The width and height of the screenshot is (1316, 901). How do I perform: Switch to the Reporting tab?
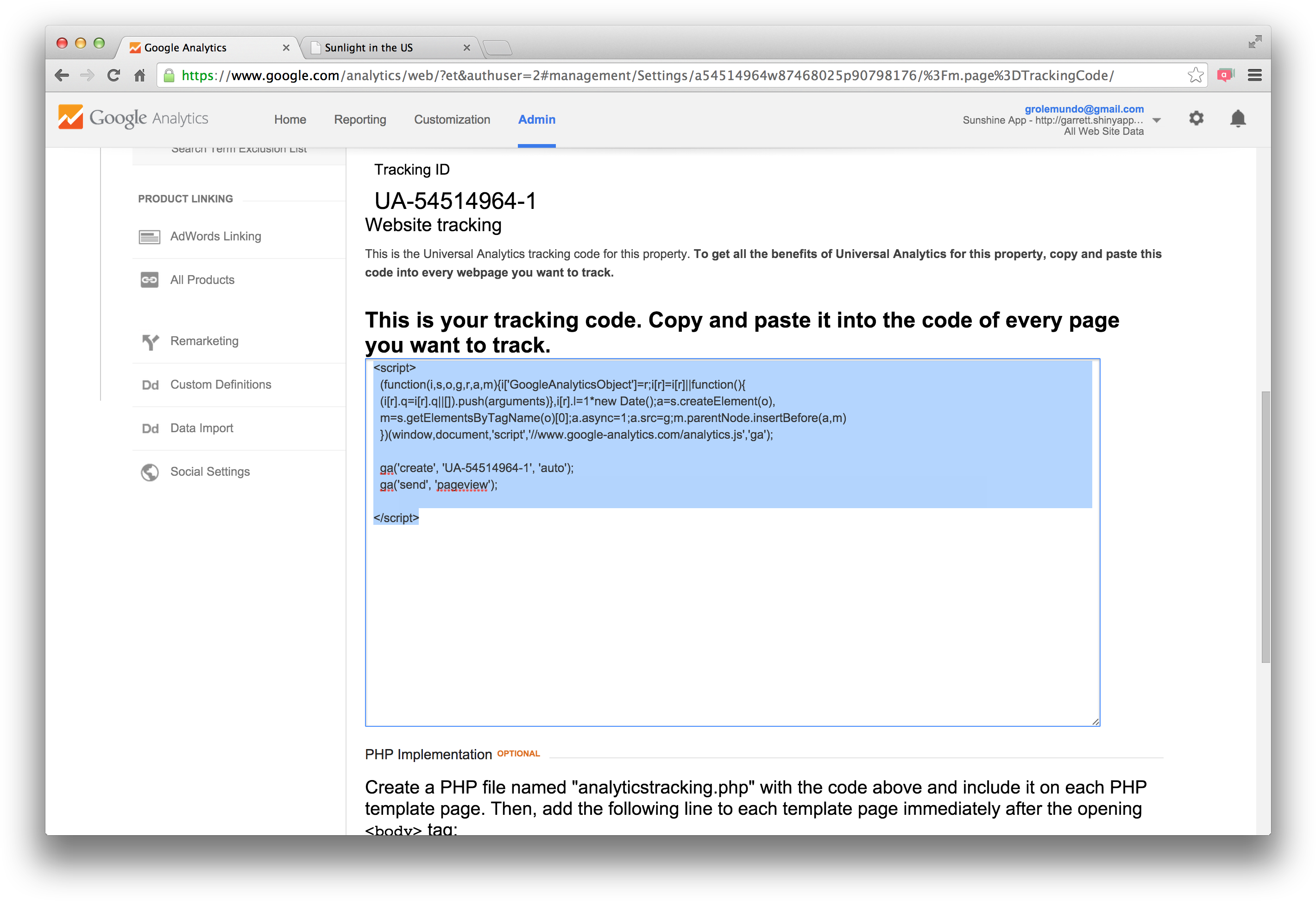click(359, 120)
